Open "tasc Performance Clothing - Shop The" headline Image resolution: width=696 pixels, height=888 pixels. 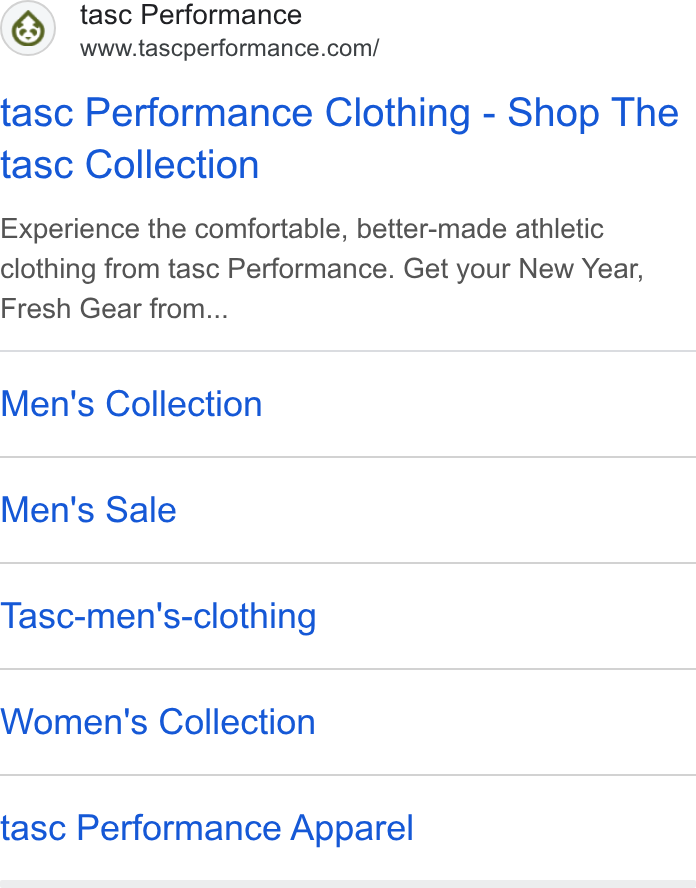(x=340, y=112)
